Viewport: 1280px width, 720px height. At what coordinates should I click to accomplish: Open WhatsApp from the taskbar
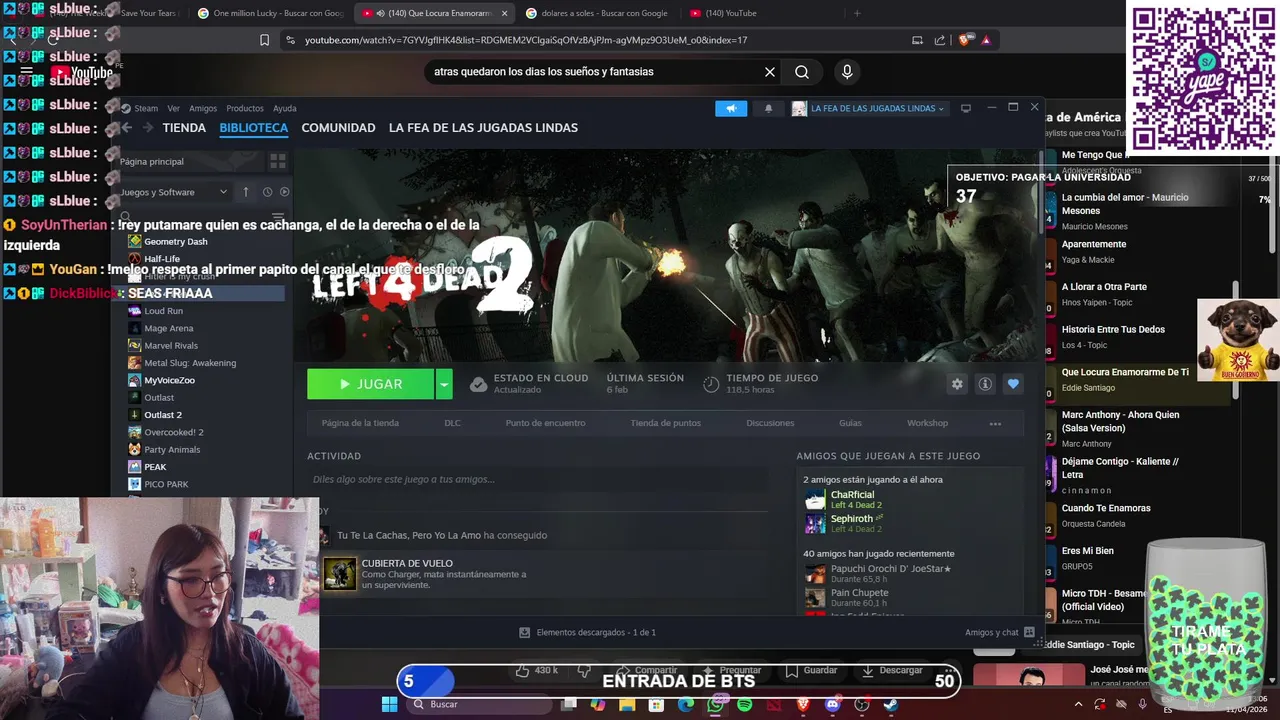pyautogui.click(x=715, y=705)
